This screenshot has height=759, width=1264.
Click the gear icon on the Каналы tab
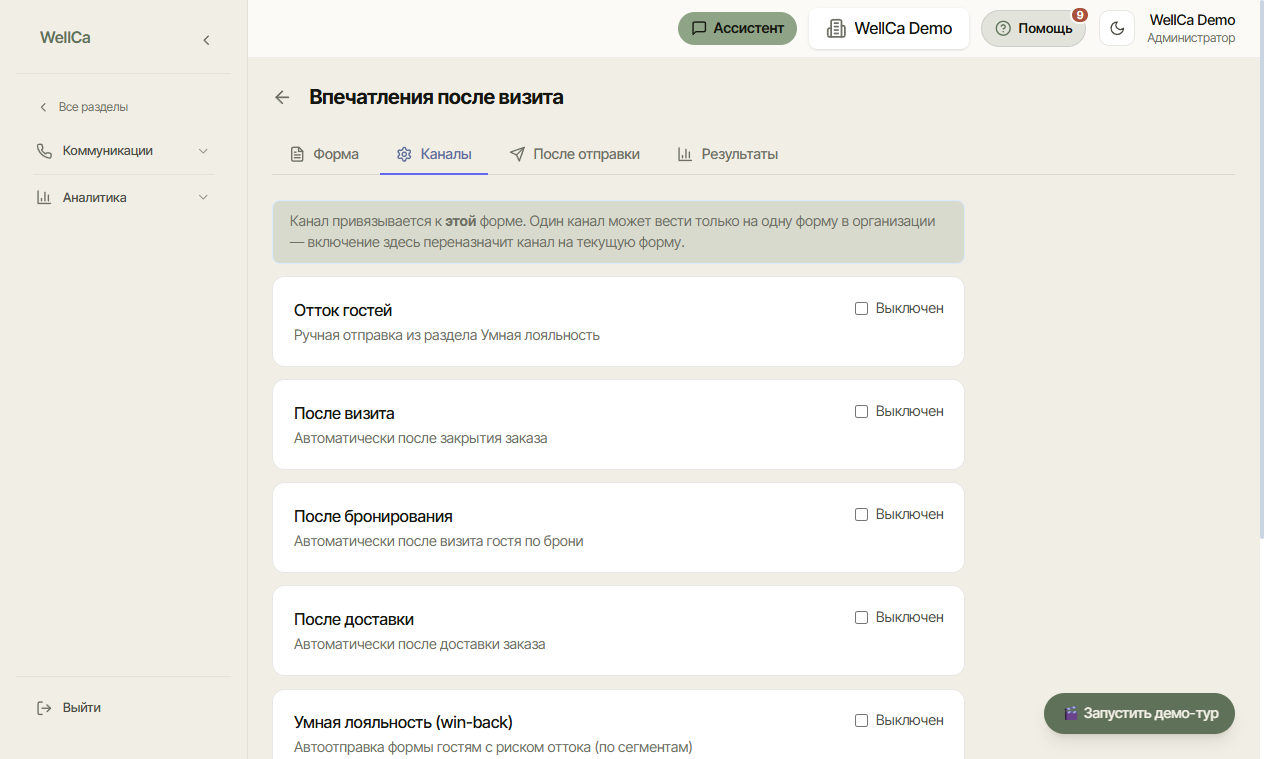pos(404,154)
